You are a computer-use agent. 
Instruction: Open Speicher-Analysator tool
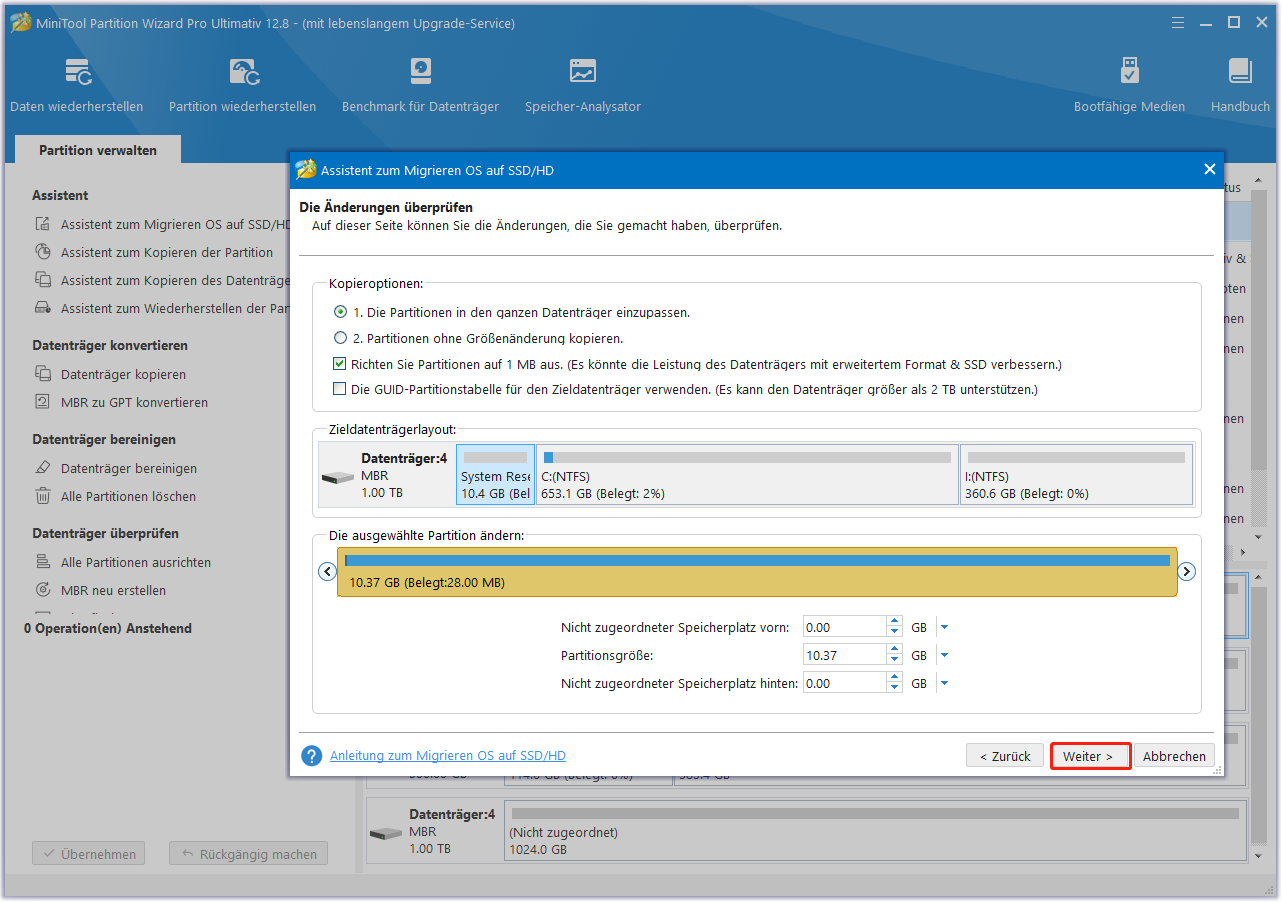coord(583,85)
